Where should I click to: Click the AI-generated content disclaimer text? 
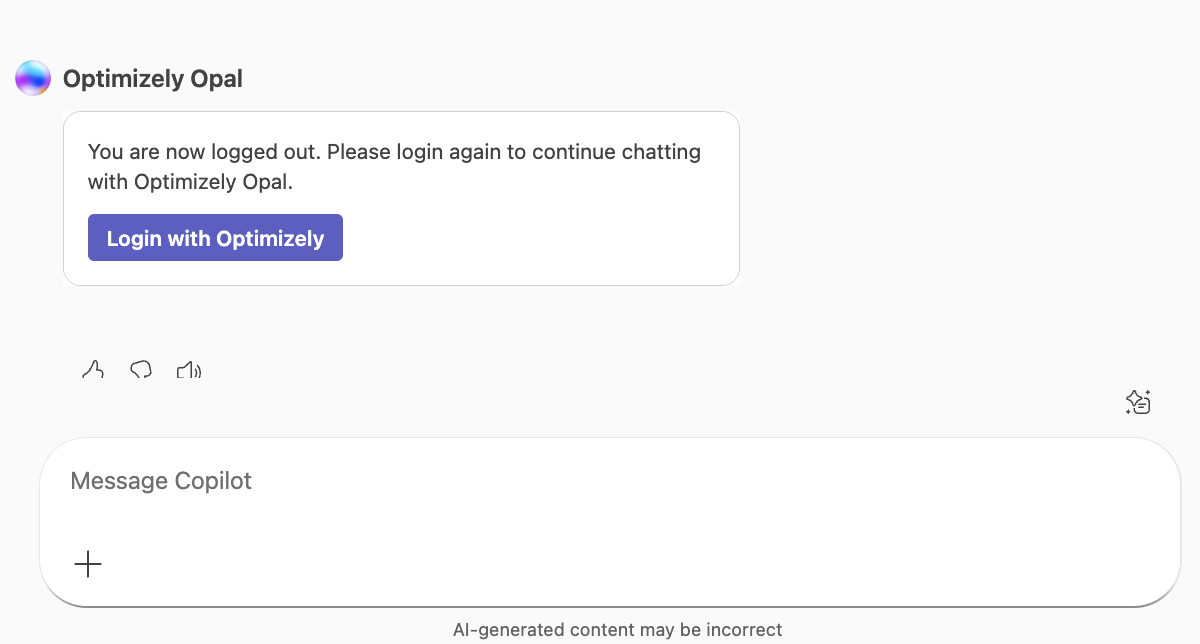click(618, 629)
